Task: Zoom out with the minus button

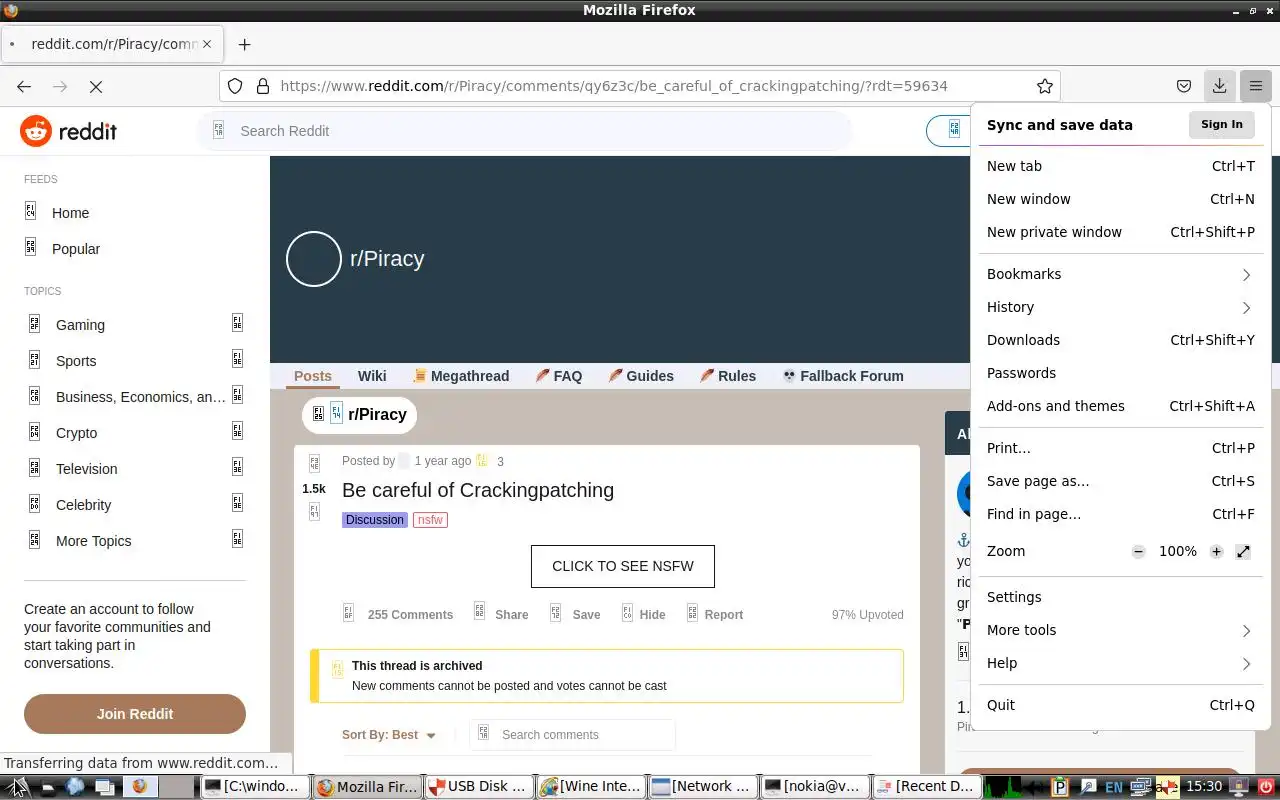Action: tap(1138, 552)
